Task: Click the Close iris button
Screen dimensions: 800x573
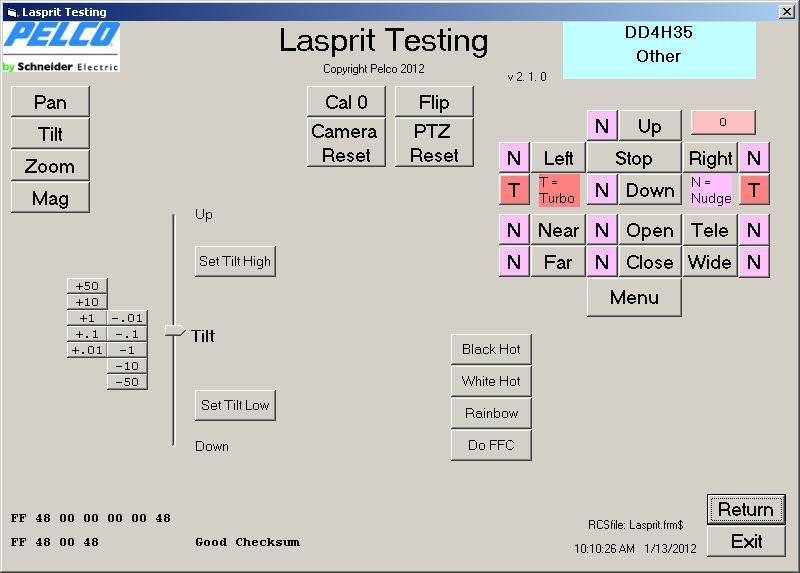Action: 649,262
